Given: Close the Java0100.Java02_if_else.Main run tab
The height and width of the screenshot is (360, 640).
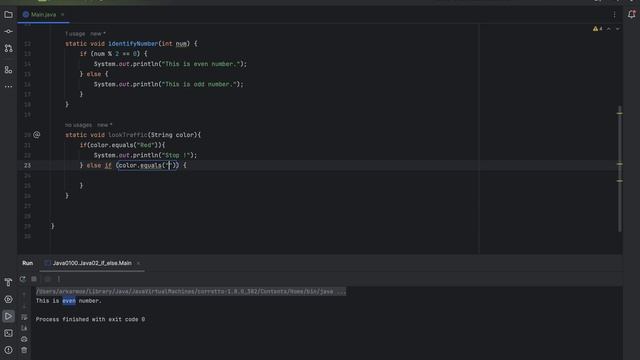Looking at the screenshot, I should coord(138,263).
